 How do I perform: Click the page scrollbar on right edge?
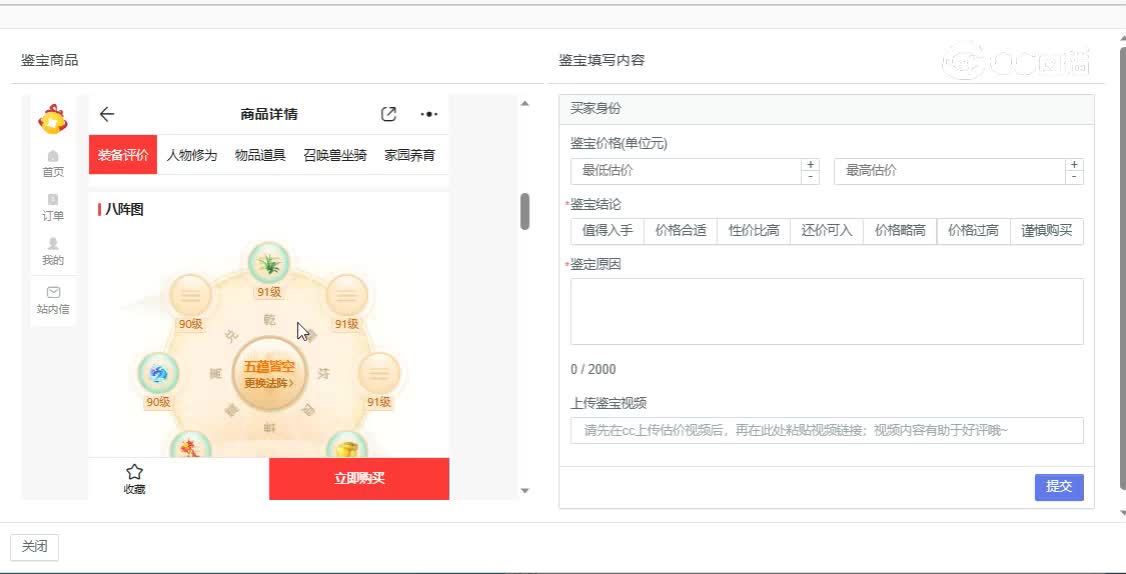click(1122, 269)
